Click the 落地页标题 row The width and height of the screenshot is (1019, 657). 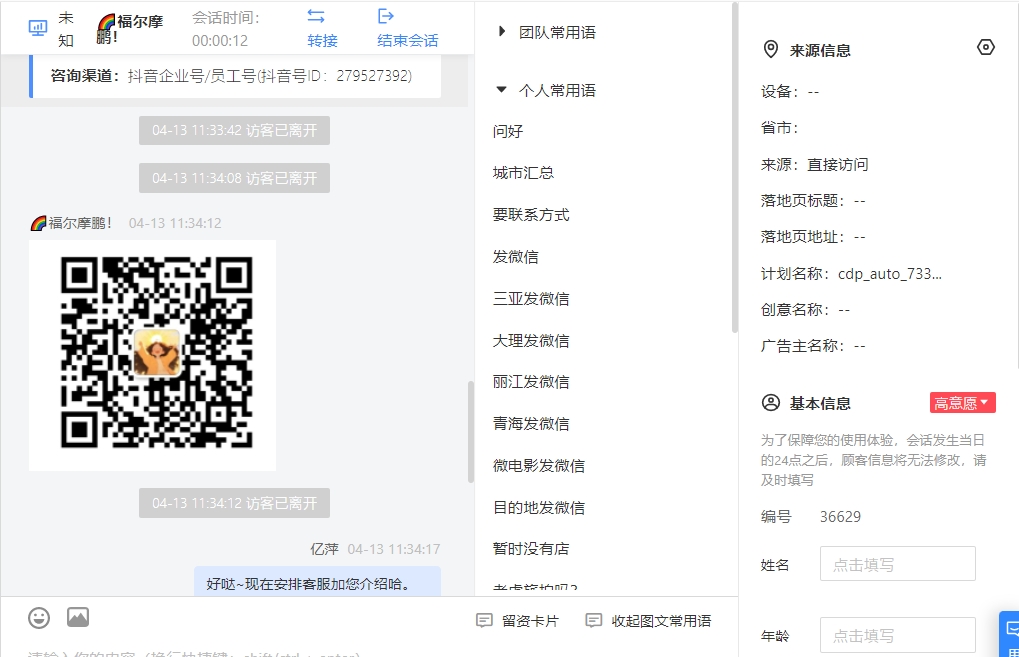(814, 201)
